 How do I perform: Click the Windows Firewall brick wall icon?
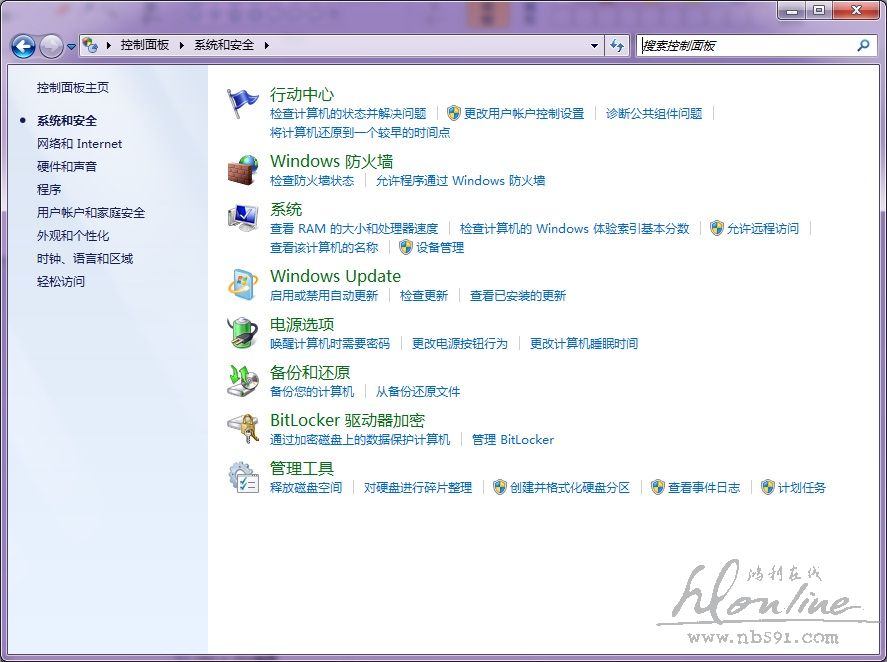pos(243,170)
